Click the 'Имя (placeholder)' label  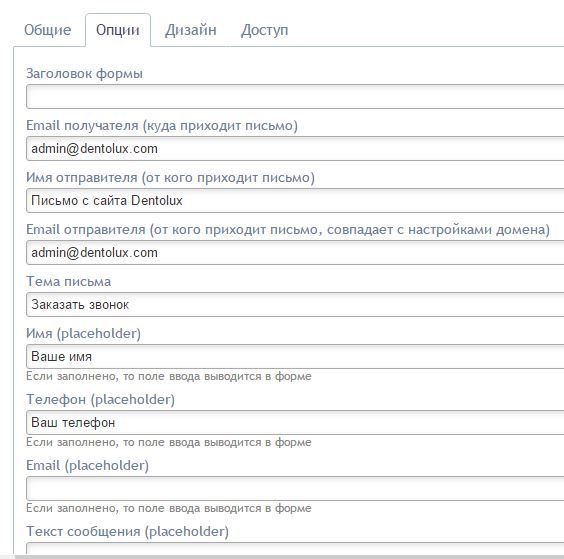(x=83, y=333)
